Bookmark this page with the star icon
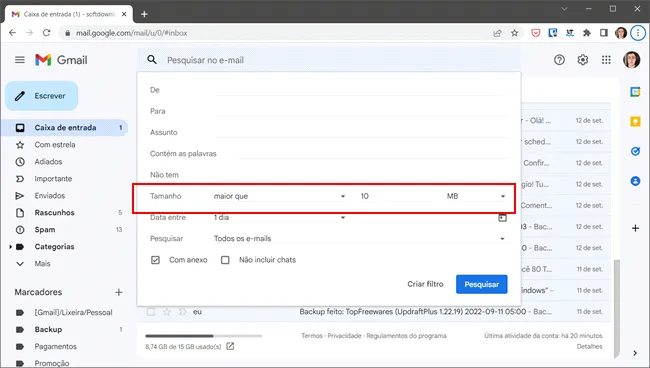 click(514, 33)
